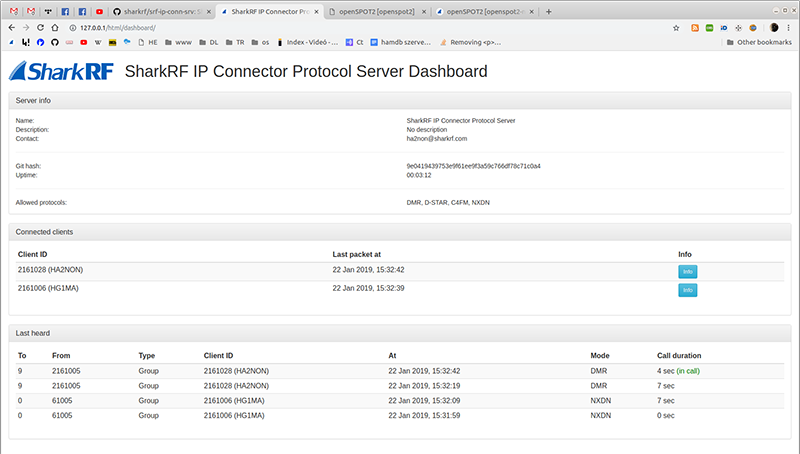This screenshot has width=800, height=454.
Task: Click the 'Mode' column header in Last heard
Action: [x=600, y=356]
